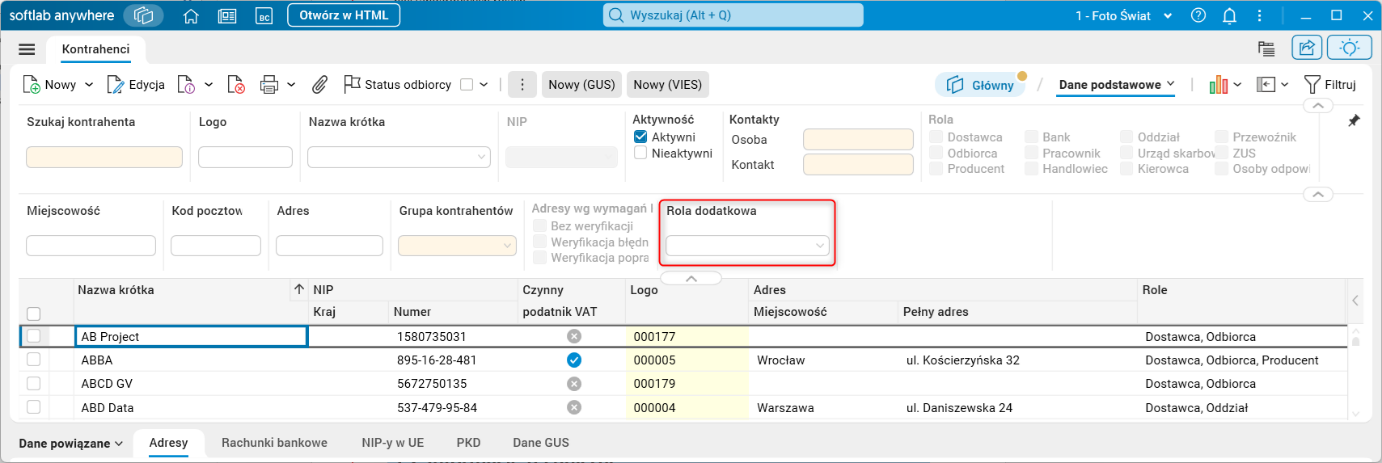Click the delete document icon

(236, 85)
